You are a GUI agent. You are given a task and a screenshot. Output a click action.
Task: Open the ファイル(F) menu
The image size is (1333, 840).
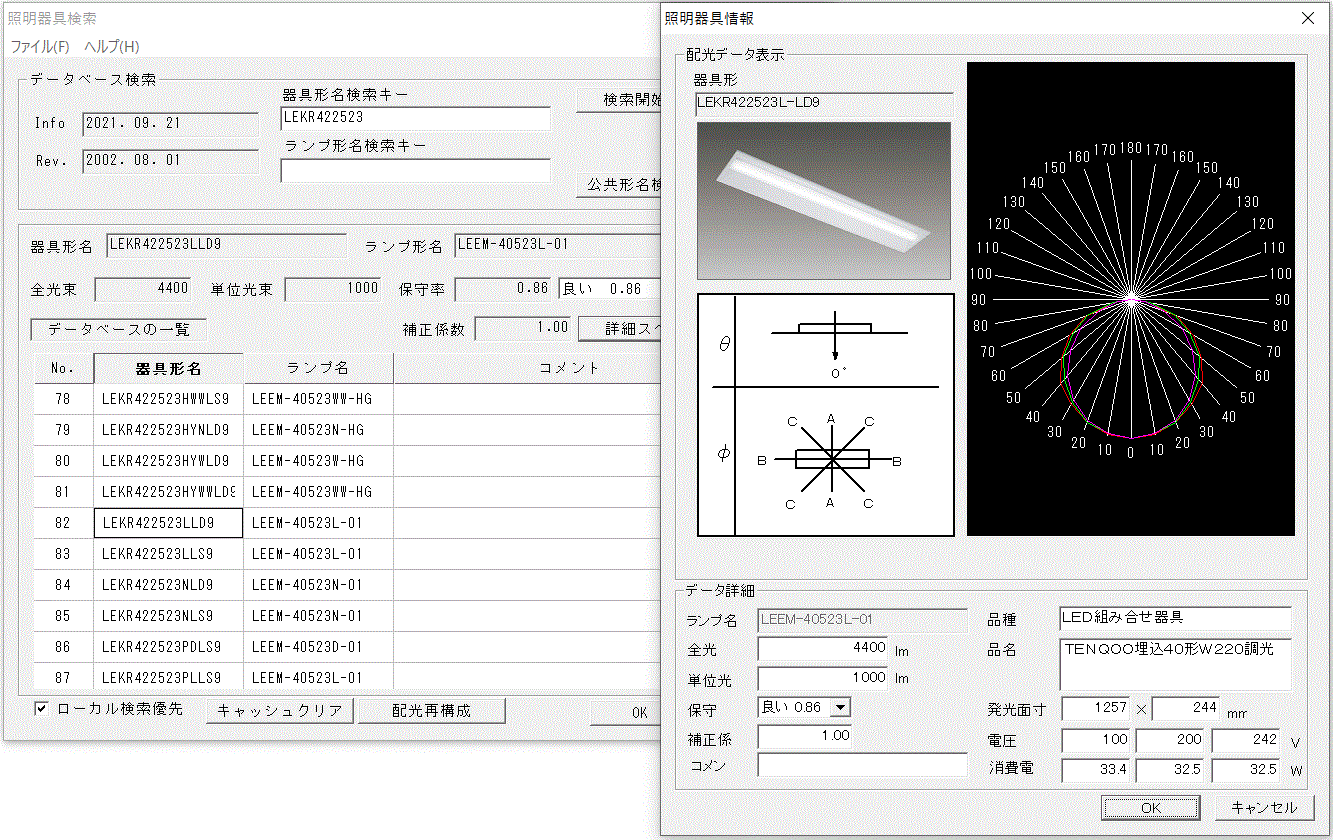[x=38, y=46]
